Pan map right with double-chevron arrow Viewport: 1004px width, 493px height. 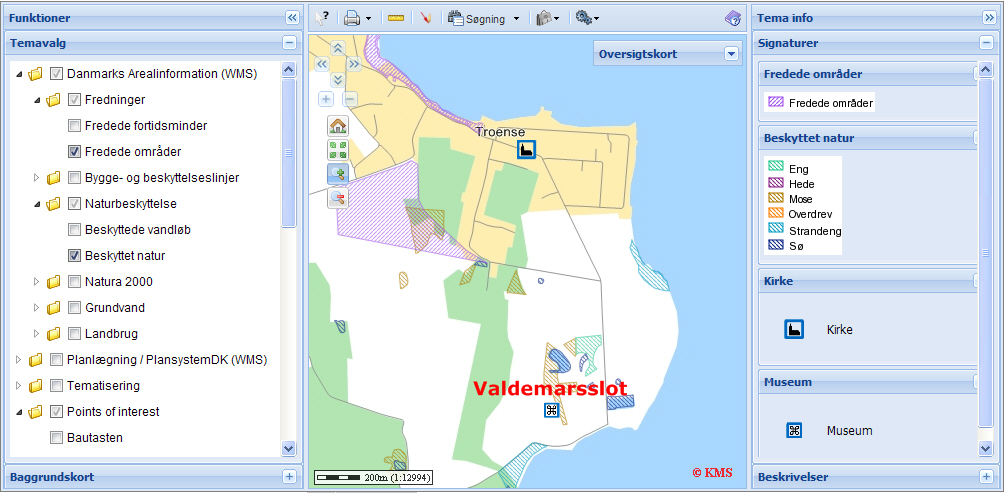[x=354, y=63]
